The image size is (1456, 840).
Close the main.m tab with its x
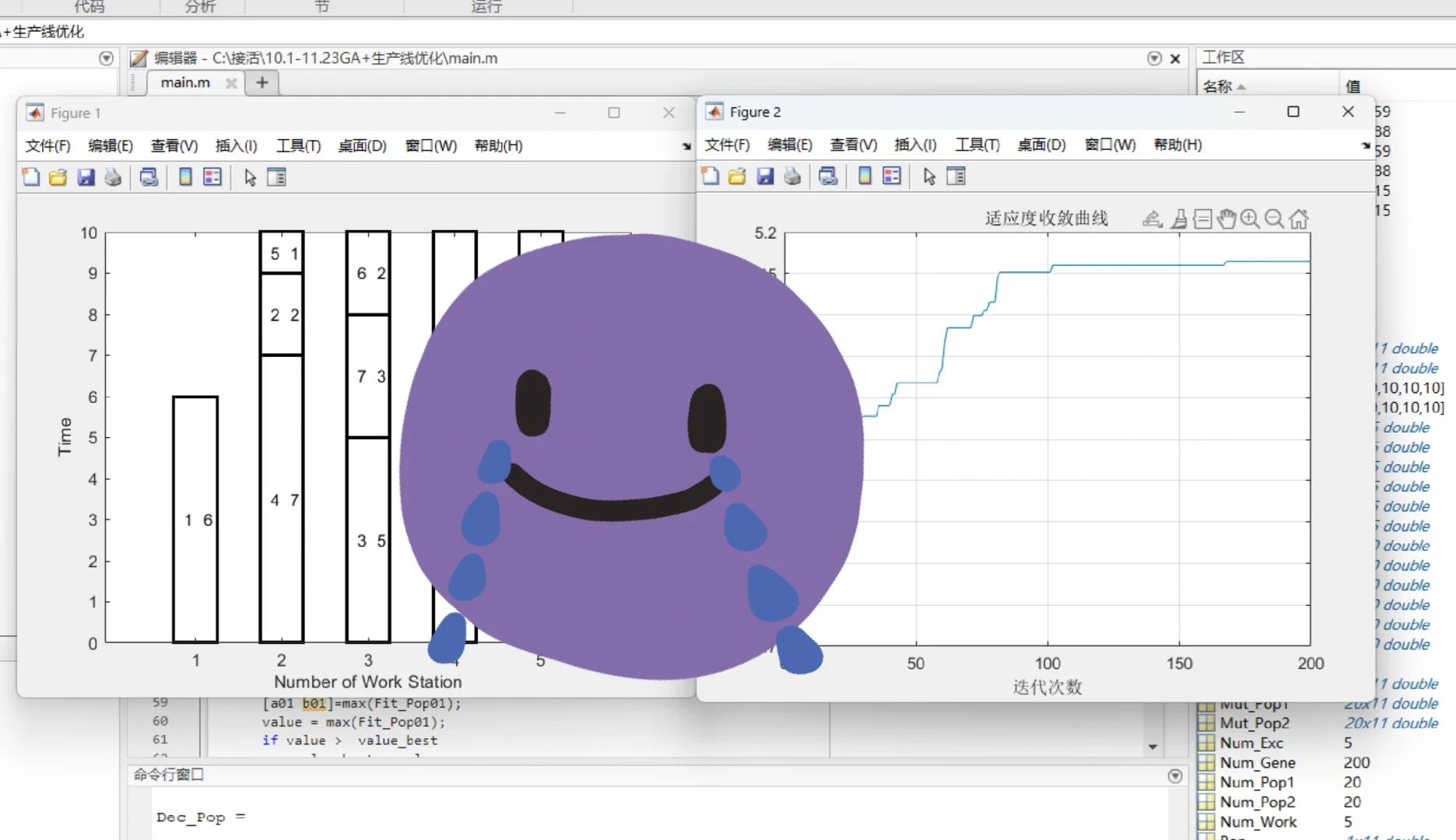click(231, 83)
